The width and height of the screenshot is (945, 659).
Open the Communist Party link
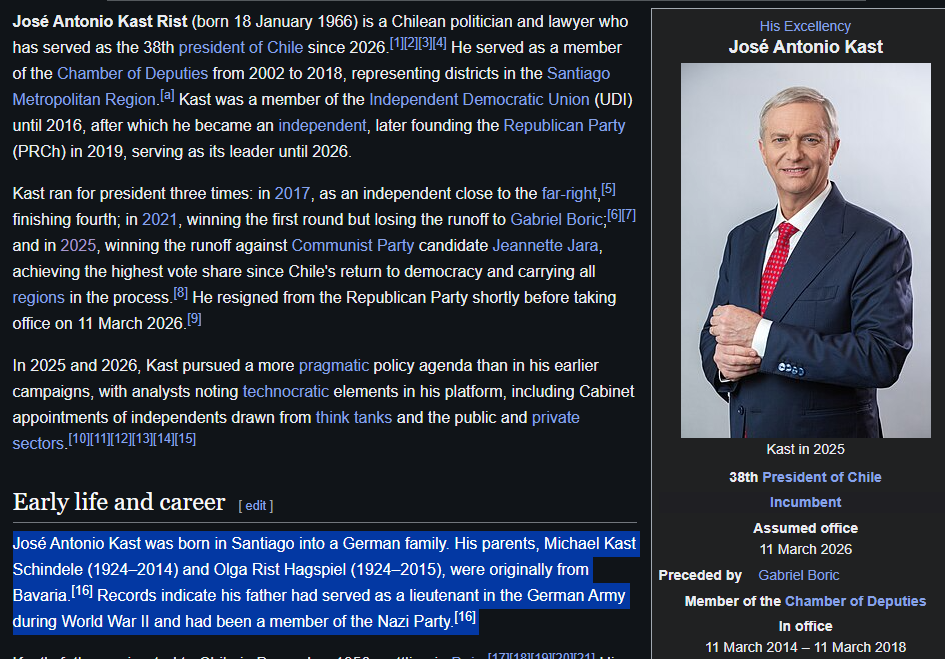pos(353,245)
